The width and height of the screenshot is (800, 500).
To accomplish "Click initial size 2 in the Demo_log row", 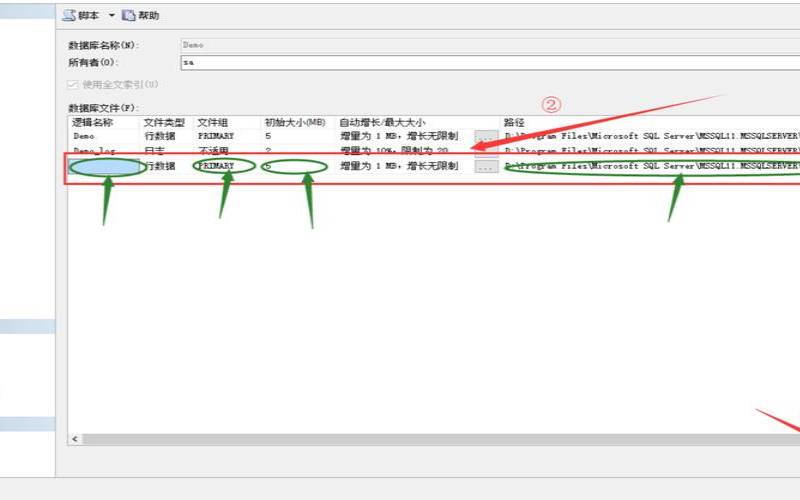I will tap(268, 151).
